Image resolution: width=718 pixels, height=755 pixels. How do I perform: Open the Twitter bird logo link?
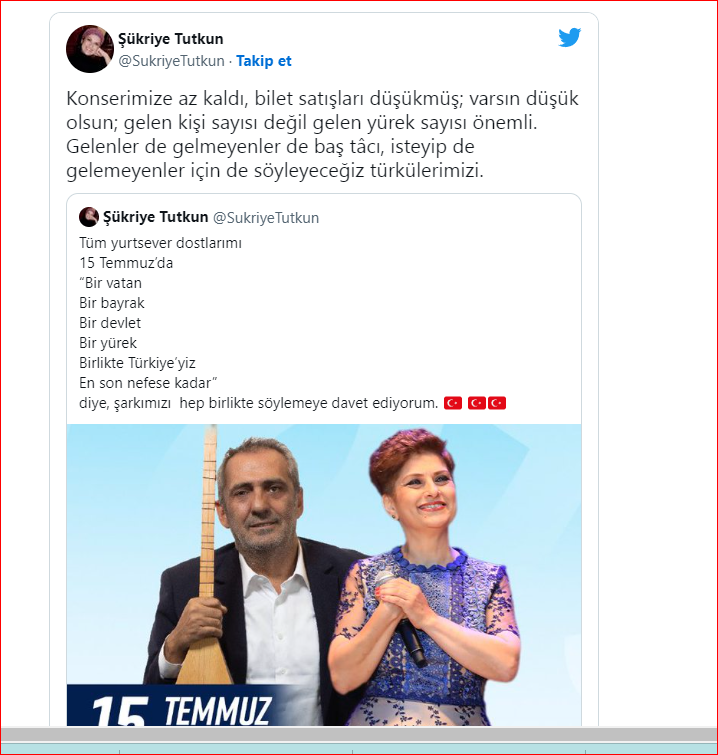569,38
